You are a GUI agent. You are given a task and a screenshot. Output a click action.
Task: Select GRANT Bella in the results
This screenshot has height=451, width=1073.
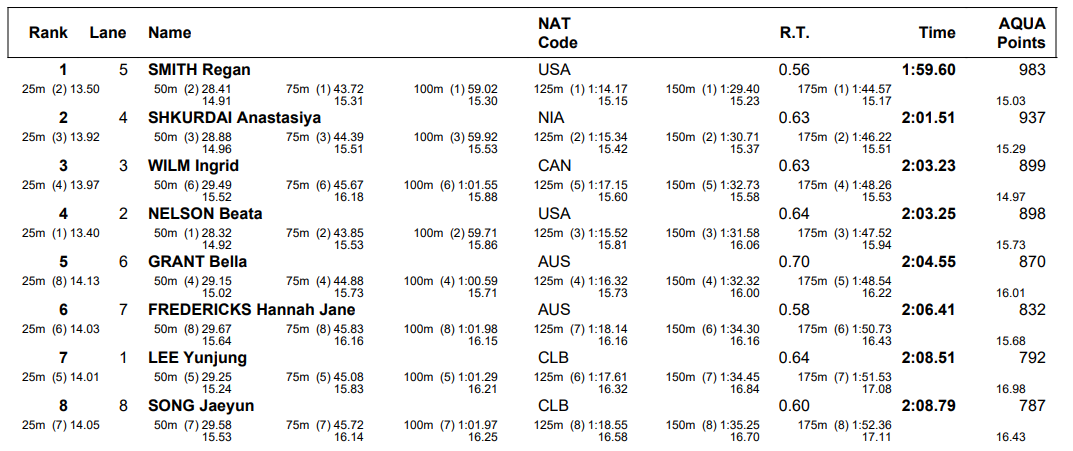pyautogui.click(x=197, y=262)
